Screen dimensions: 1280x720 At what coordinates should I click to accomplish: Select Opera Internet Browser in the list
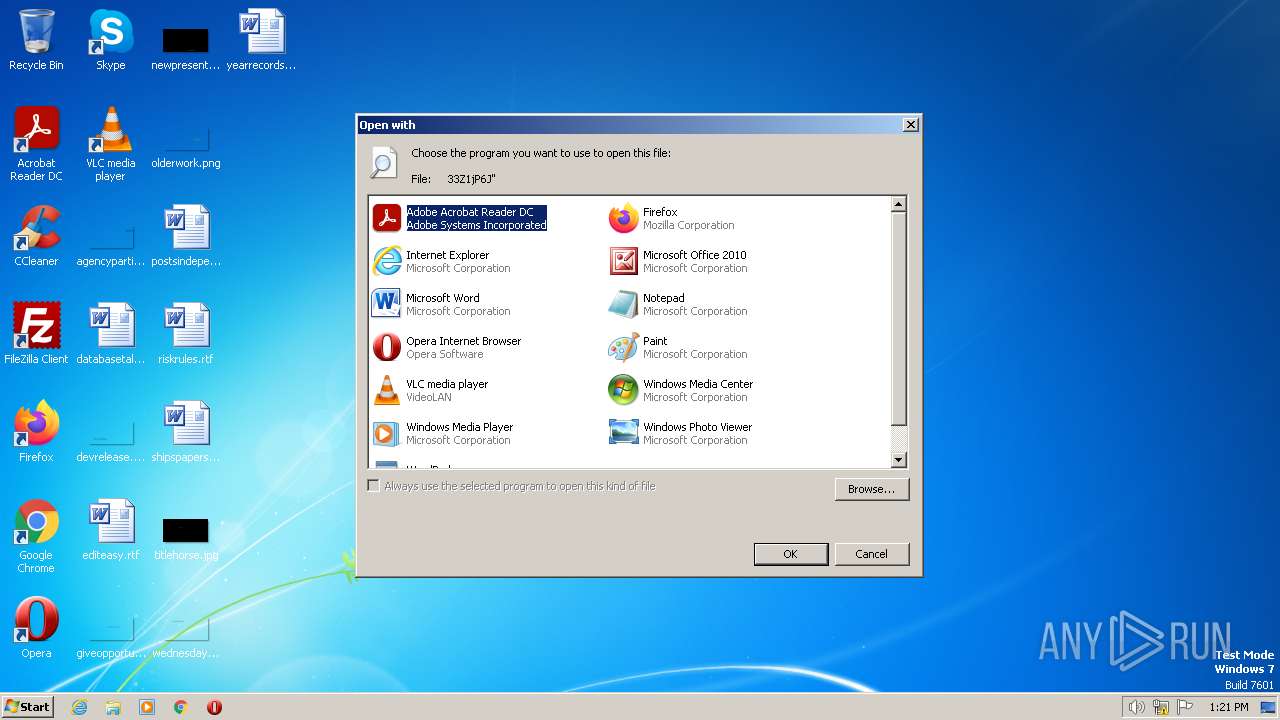click(447, 347)
